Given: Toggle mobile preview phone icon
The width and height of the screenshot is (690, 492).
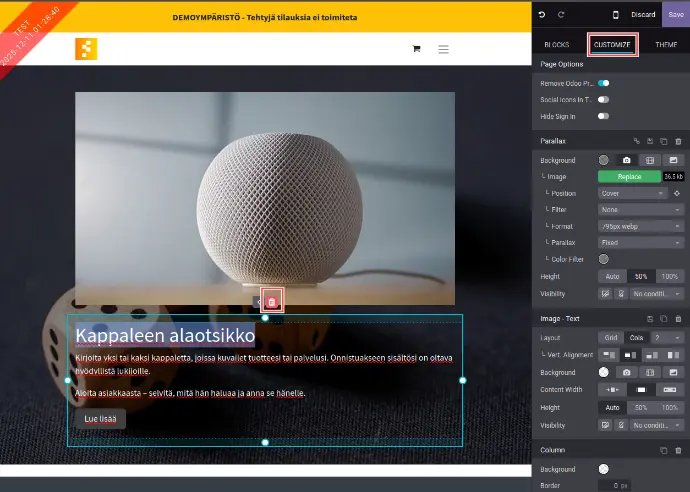Looking at the screenshot, I should (x=615, y=15).
